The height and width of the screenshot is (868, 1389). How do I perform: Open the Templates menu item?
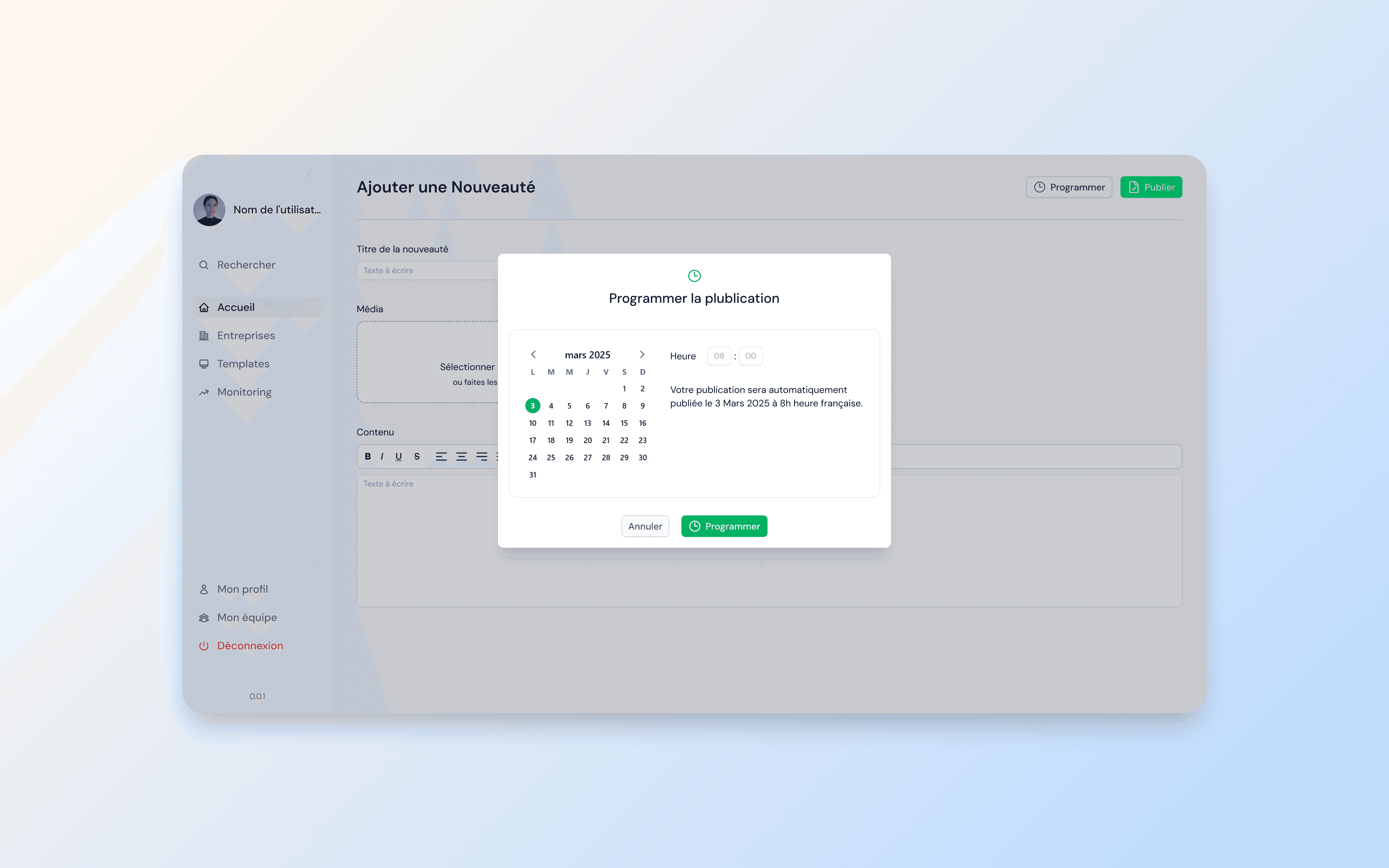[x=243, y=363]
